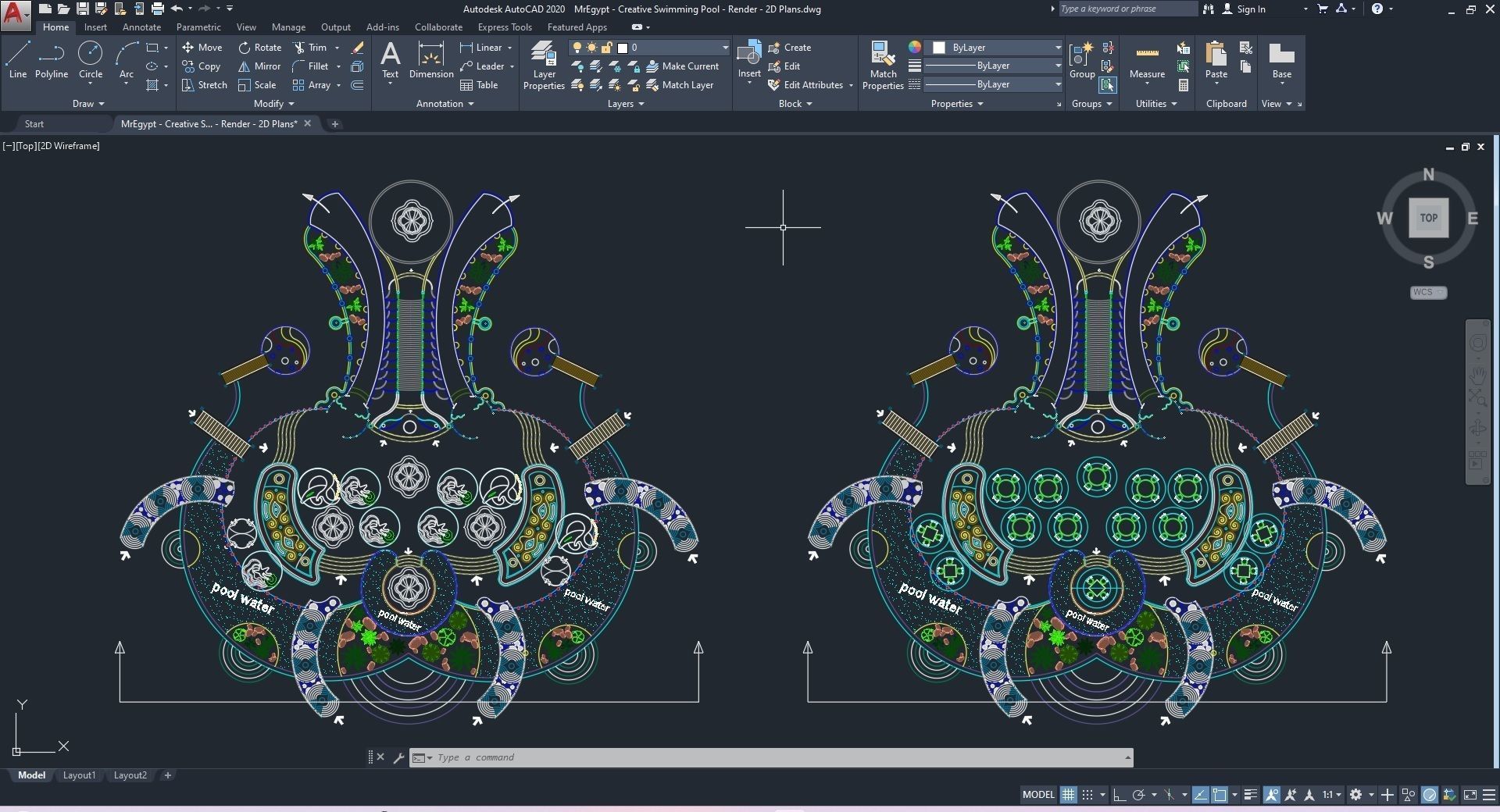This screenshot has width=1500, height=812.
Task: Choose the Copy tool
Action: 202,66
